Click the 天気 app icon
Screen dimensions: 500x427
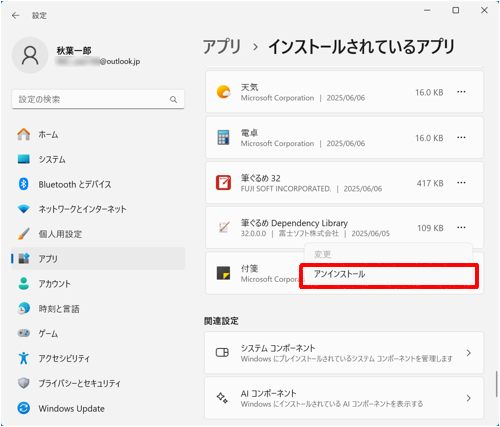click(223, 92)
